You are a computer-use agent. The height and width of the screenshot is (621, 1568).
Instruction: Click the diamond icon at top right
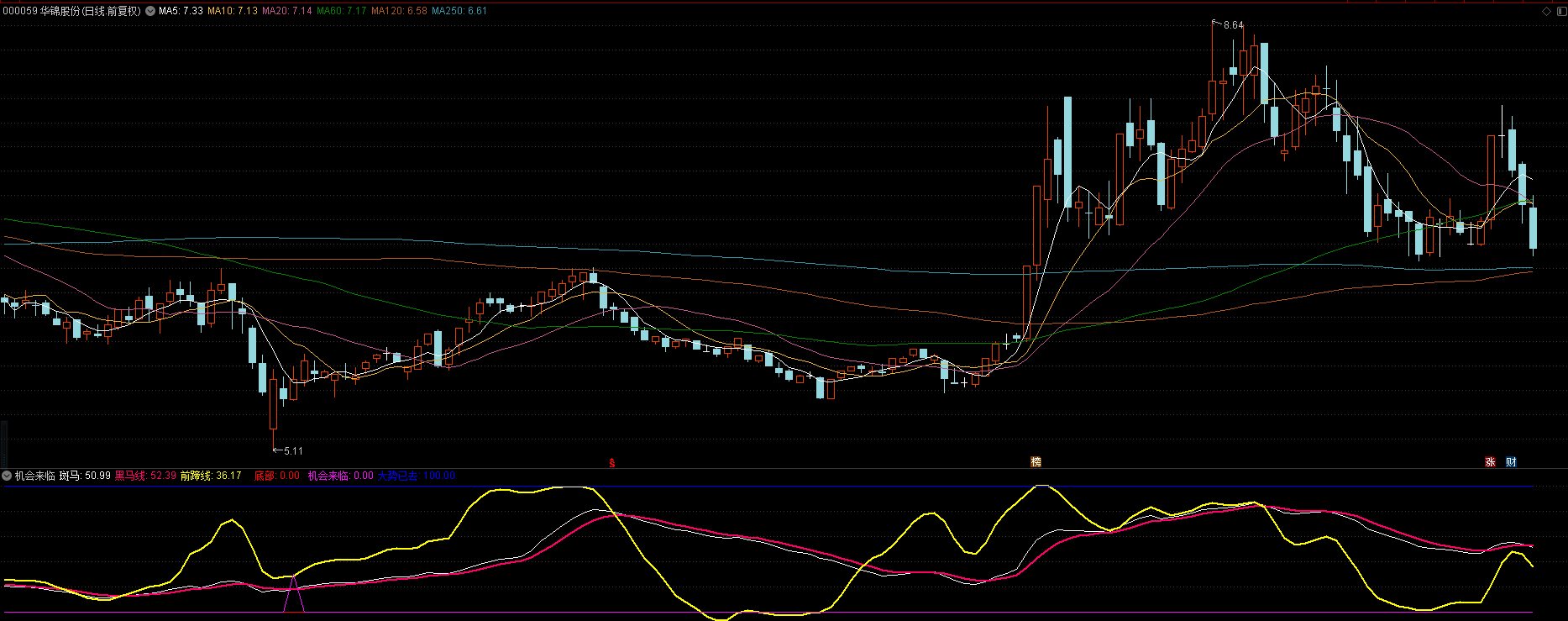[x=1547, y=11]
